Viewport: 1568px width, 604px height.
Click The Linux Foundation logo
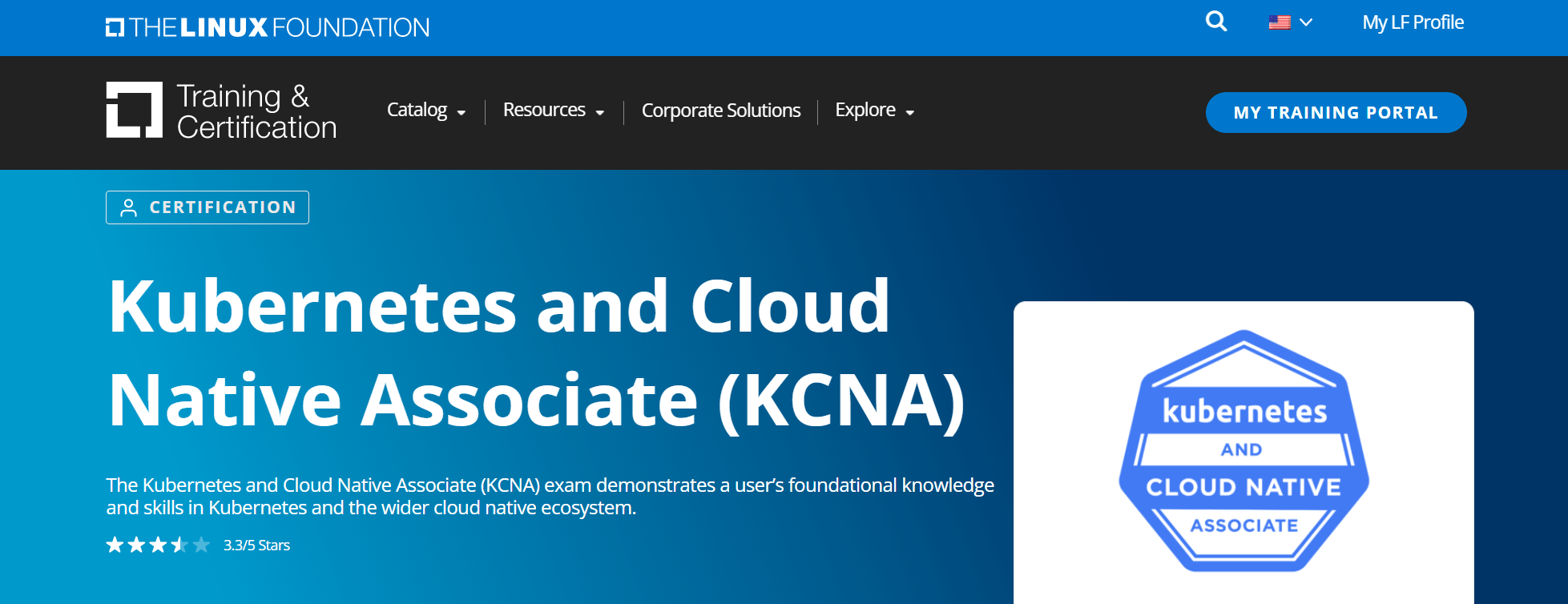[x=268, y=27]
